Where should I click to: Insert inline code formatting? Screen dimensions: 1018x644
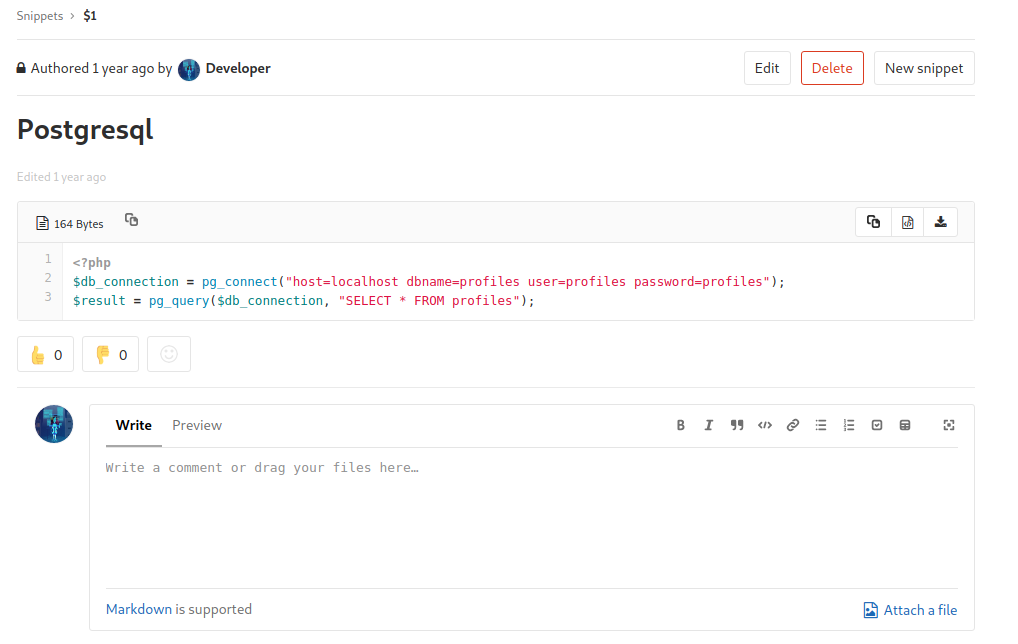tap(765, 425)
